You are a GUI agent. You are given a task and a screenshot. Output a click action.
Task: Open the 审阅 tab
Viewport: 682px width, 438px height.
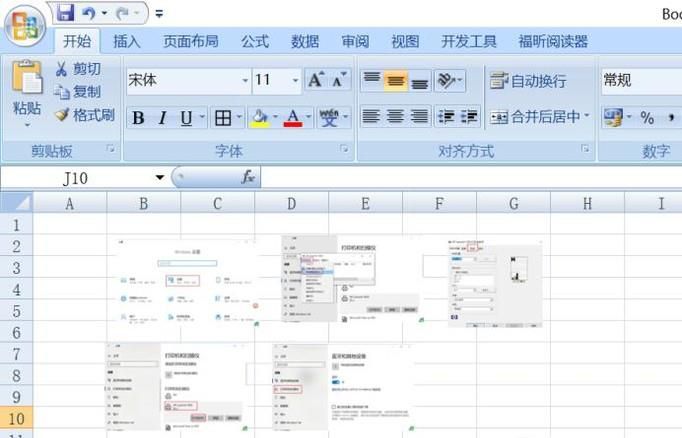point(355,41)
